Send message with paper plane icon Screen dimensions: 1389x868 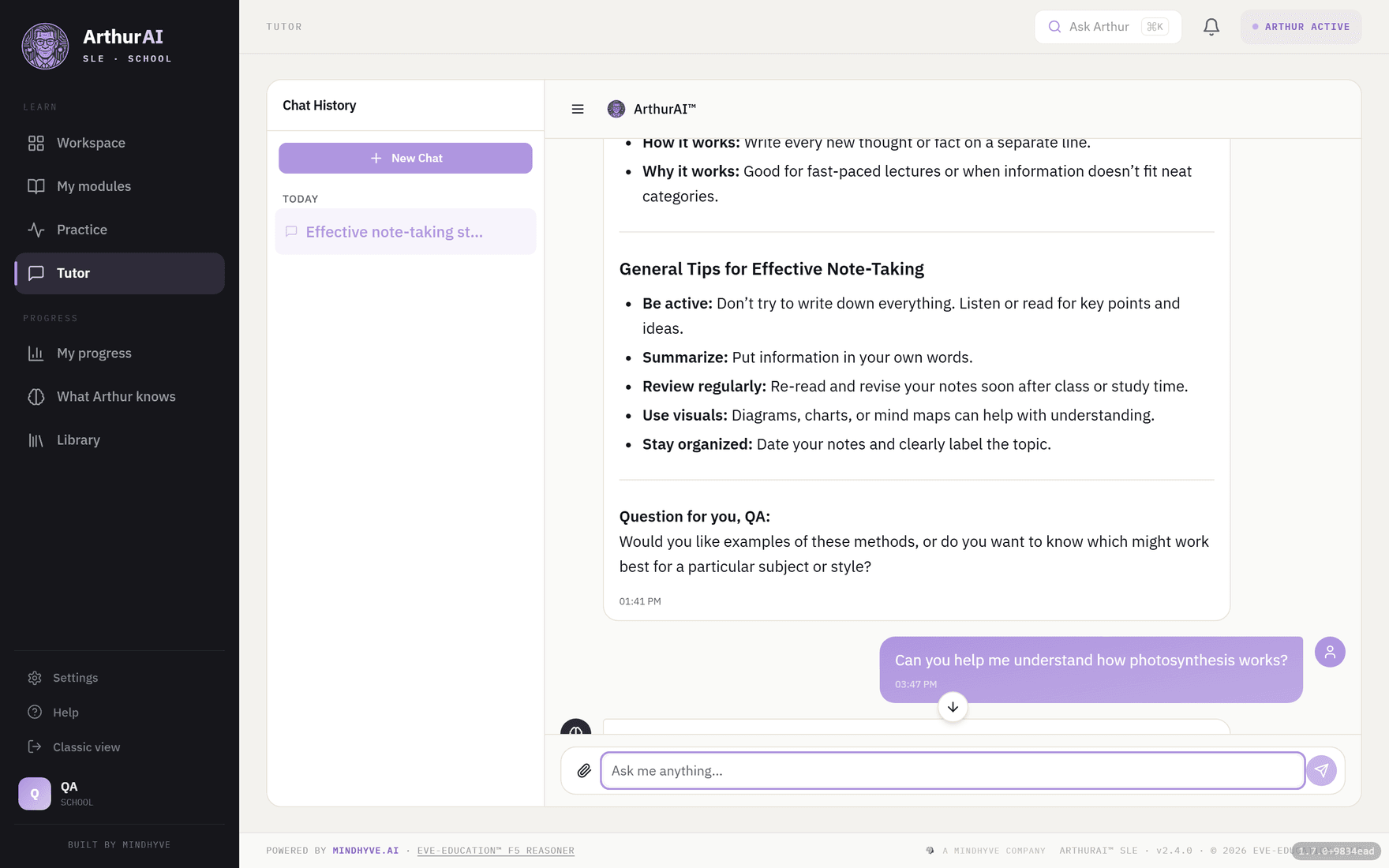pos(1321,771)
